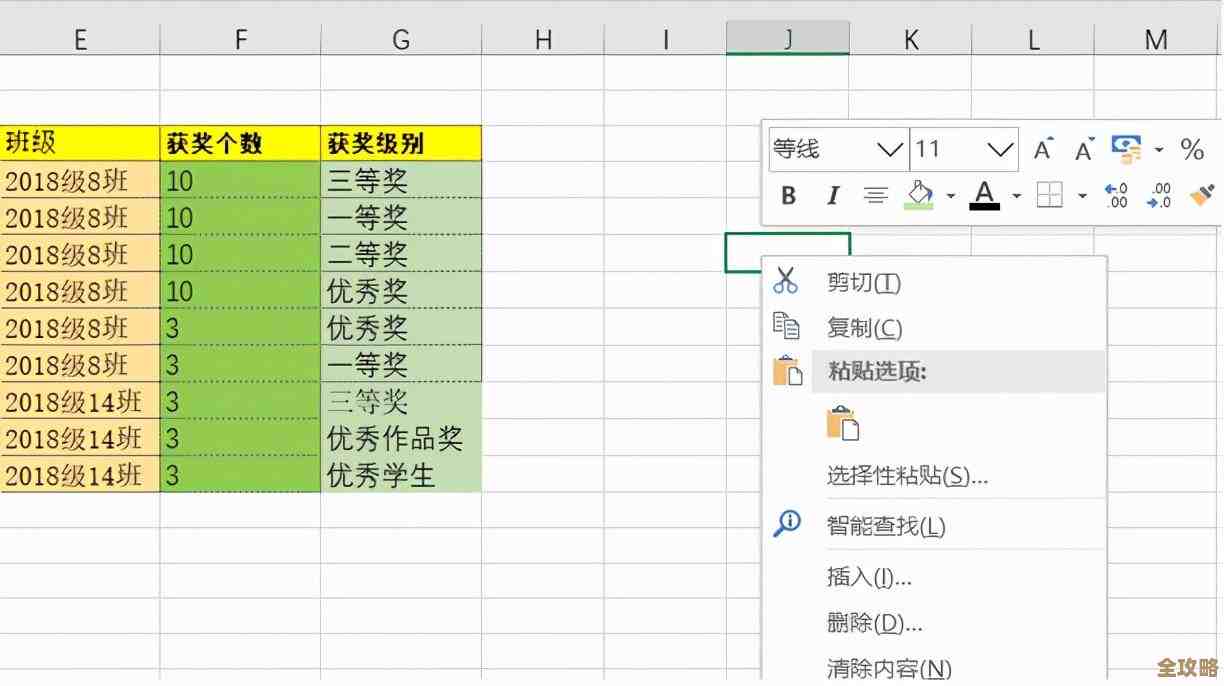
Task: Toggle italic formatting with the I button
Action: 833,194
